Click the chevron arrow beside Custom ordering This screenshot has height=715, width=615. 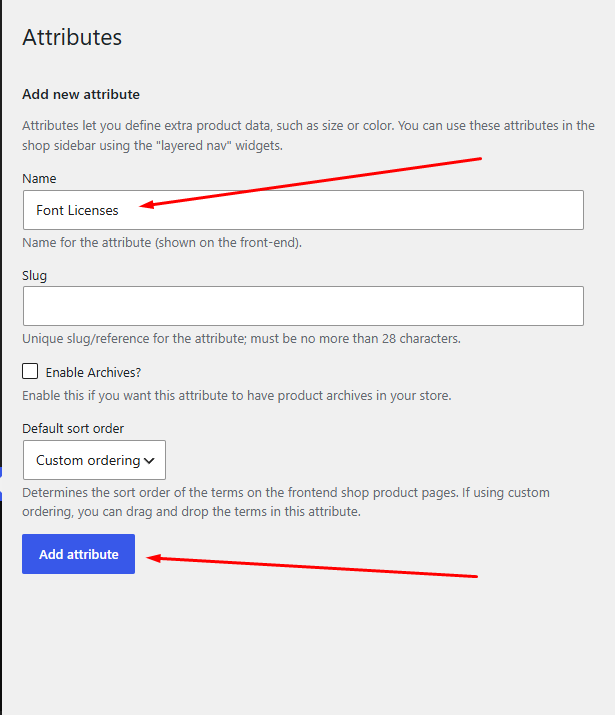coord(150,461)
